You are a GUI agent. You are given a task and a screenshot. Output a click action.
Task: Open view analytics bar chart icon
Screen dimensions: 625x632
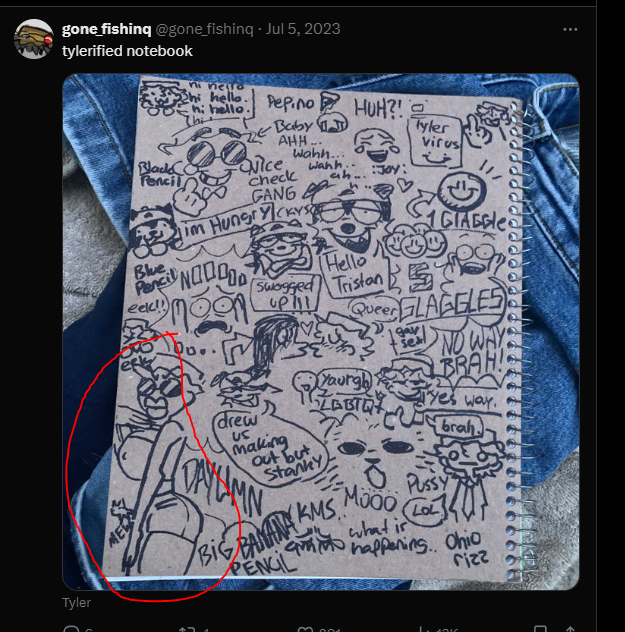click(423, 629)
